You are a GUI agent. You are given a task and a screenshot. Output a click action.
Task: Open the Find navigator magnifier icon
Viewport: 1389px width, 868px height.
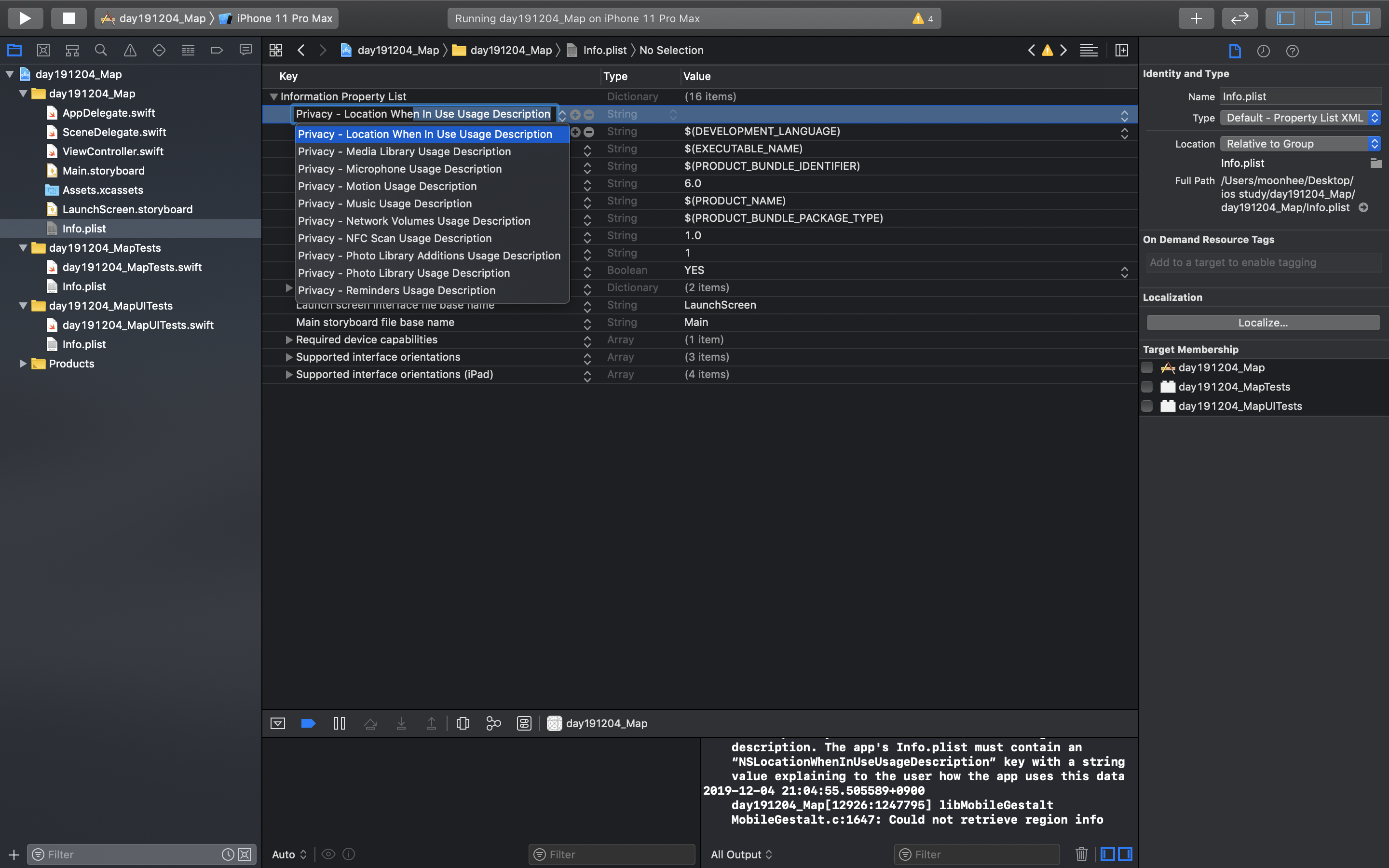point(101,51)
